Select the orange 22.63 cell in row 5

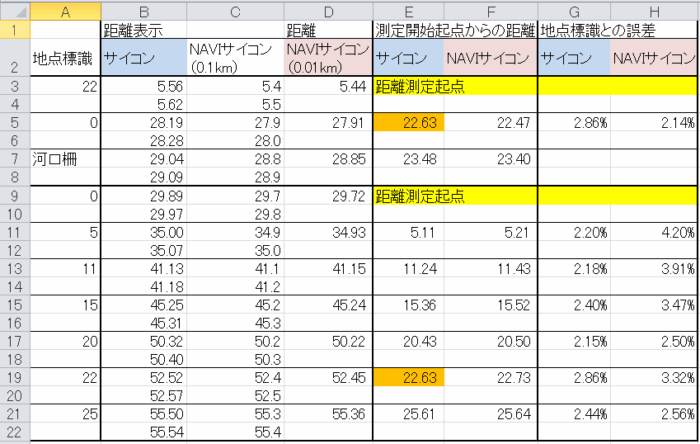pos(408,123)
